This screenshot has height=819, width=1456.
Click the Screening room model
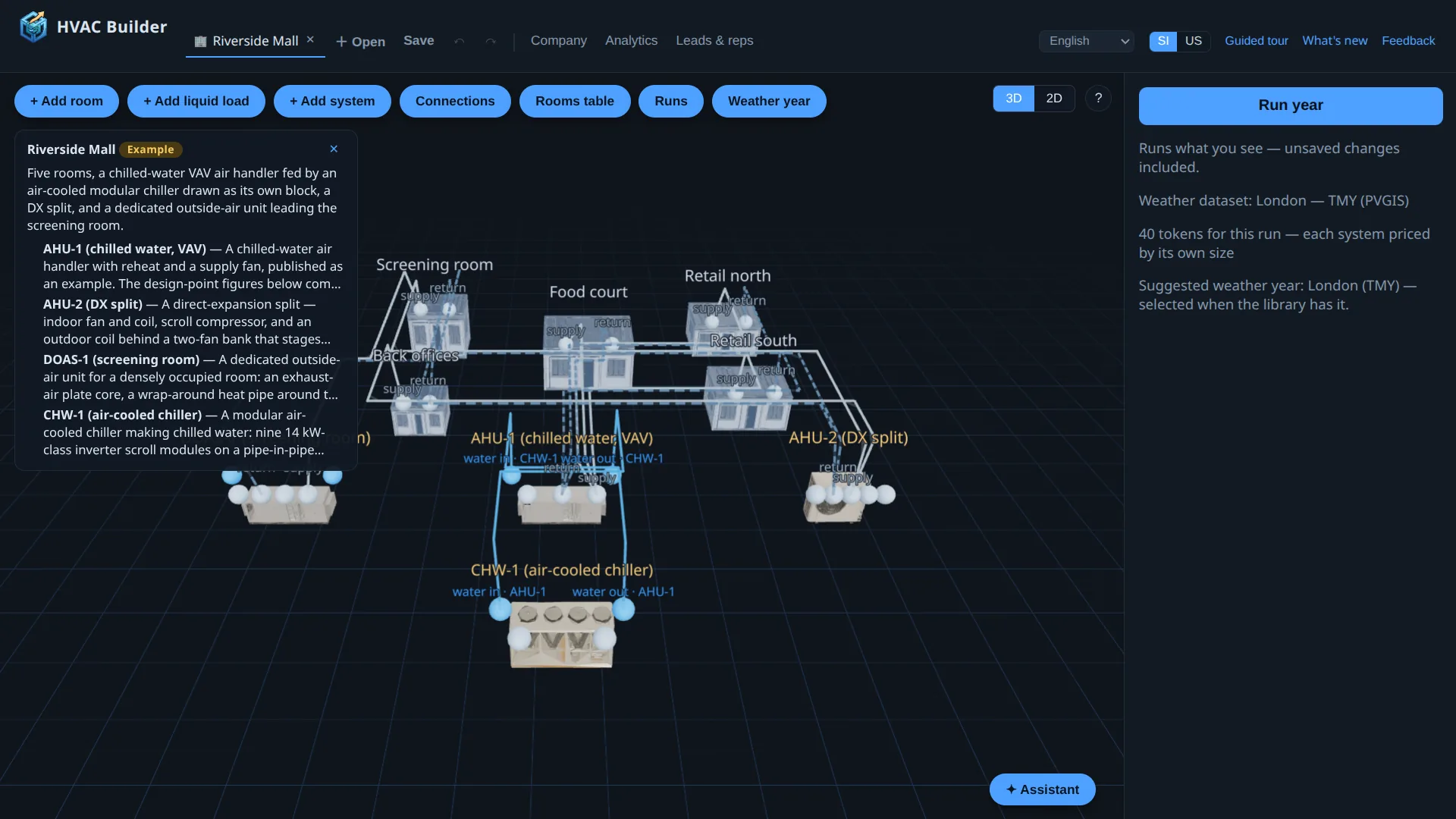point(438,326)
